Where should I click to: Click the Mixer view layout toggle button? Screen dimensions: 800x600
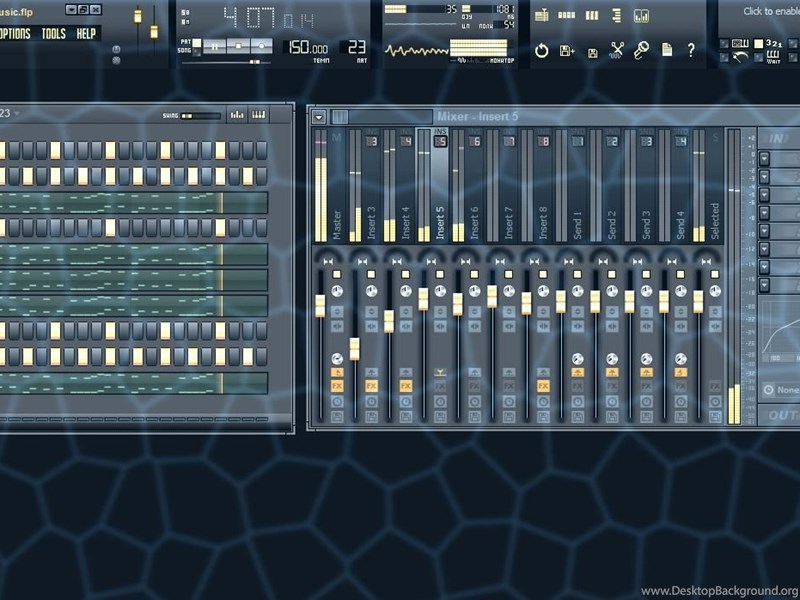340,117
